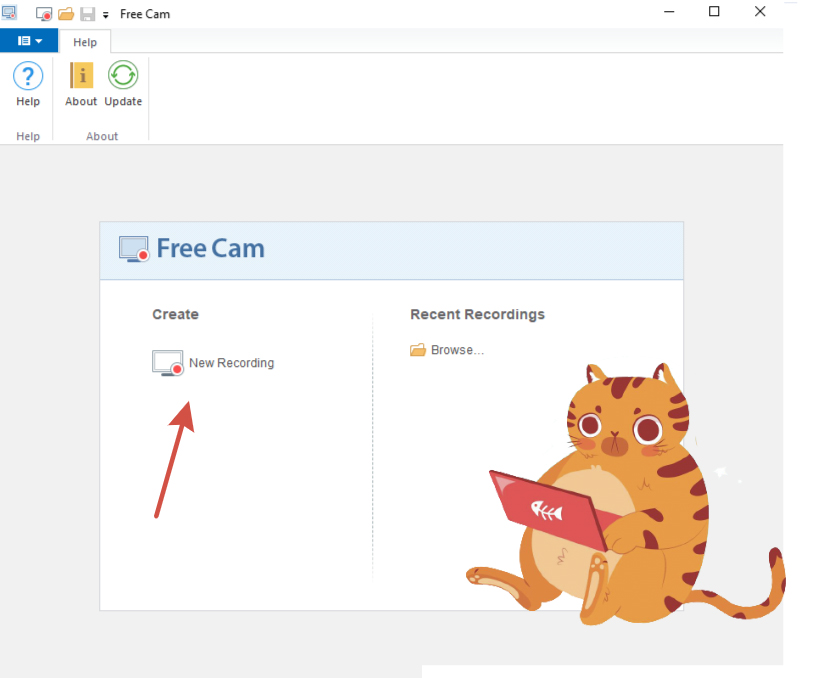Click the Free Cam app icon in title bar corner
814x678 pixels.
pos(10,13)
